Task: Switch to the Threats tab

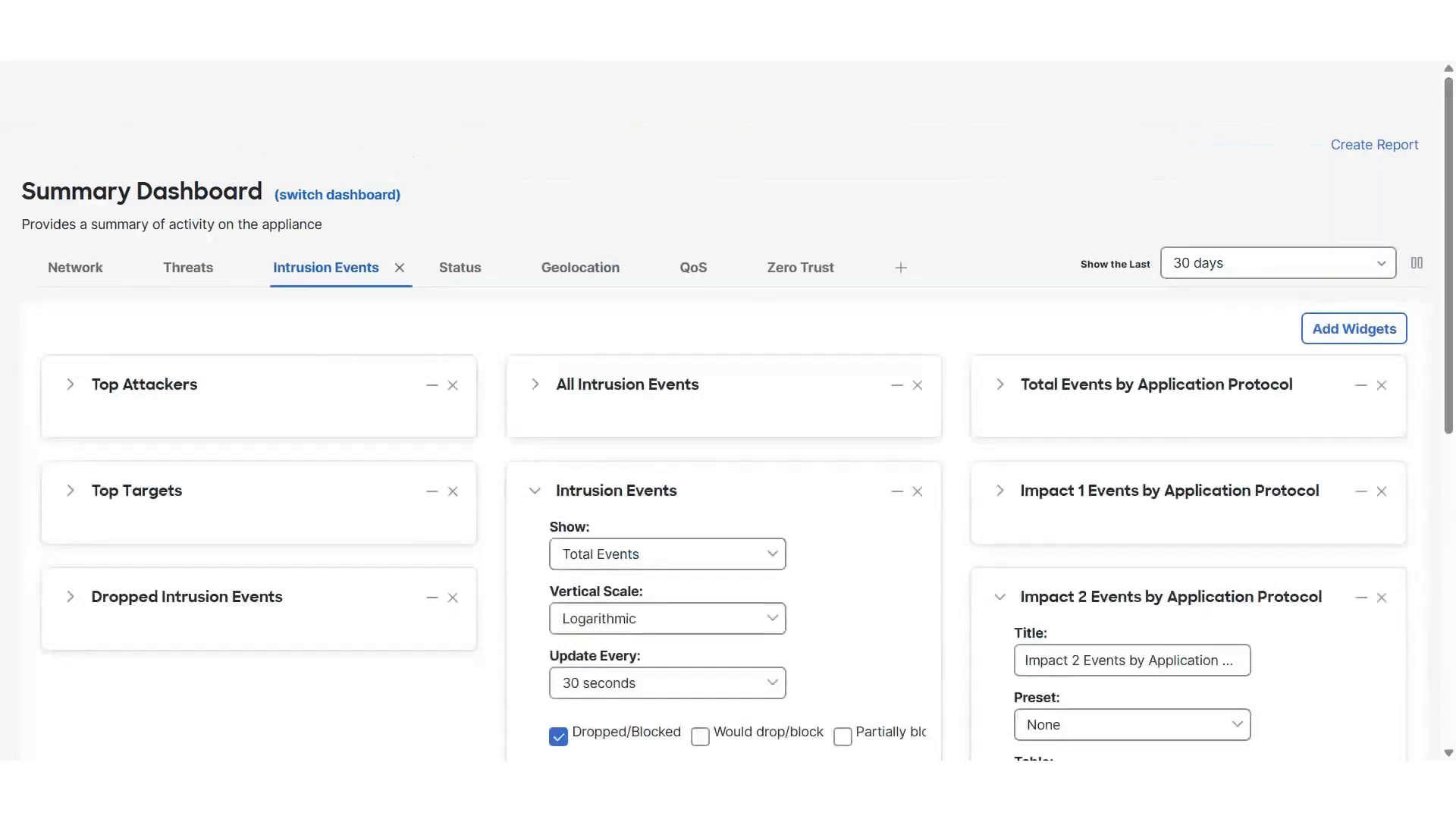Action: pyautogui.click(x=188, y=268)
